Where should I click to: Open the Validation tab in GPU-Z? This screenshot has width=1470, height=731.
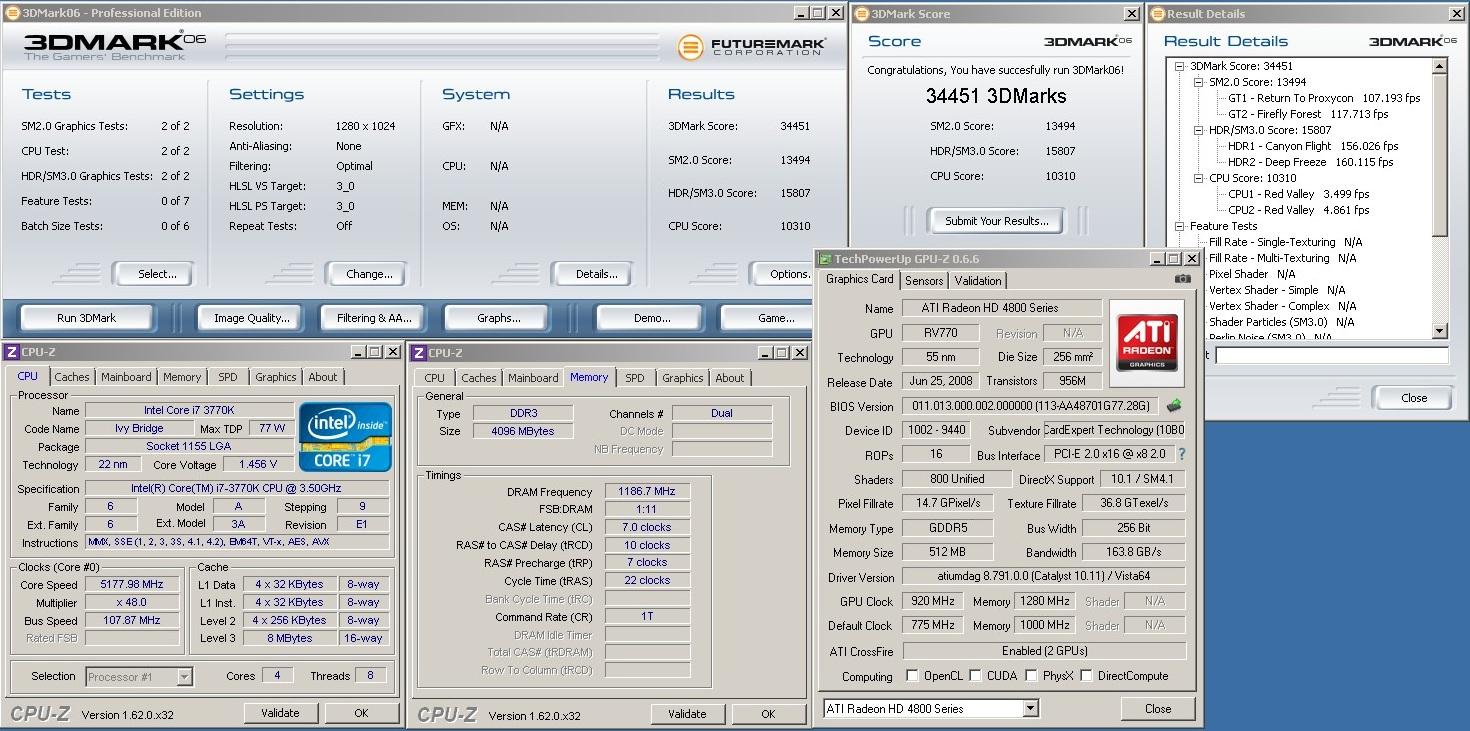click(977, 281)
